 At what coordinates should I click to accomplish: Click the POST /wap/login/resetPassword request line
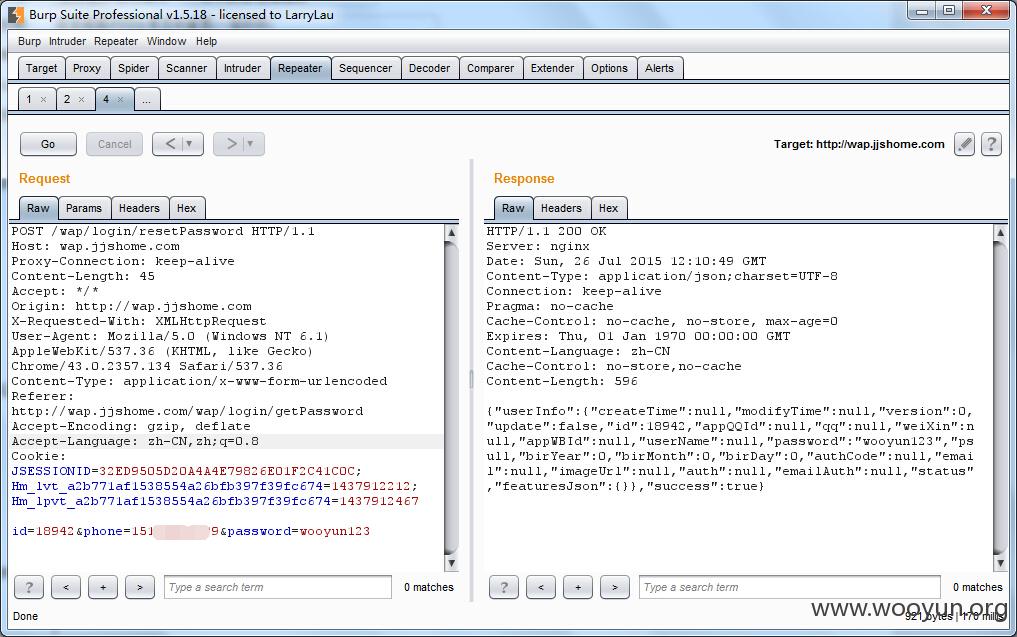(163, 231)
